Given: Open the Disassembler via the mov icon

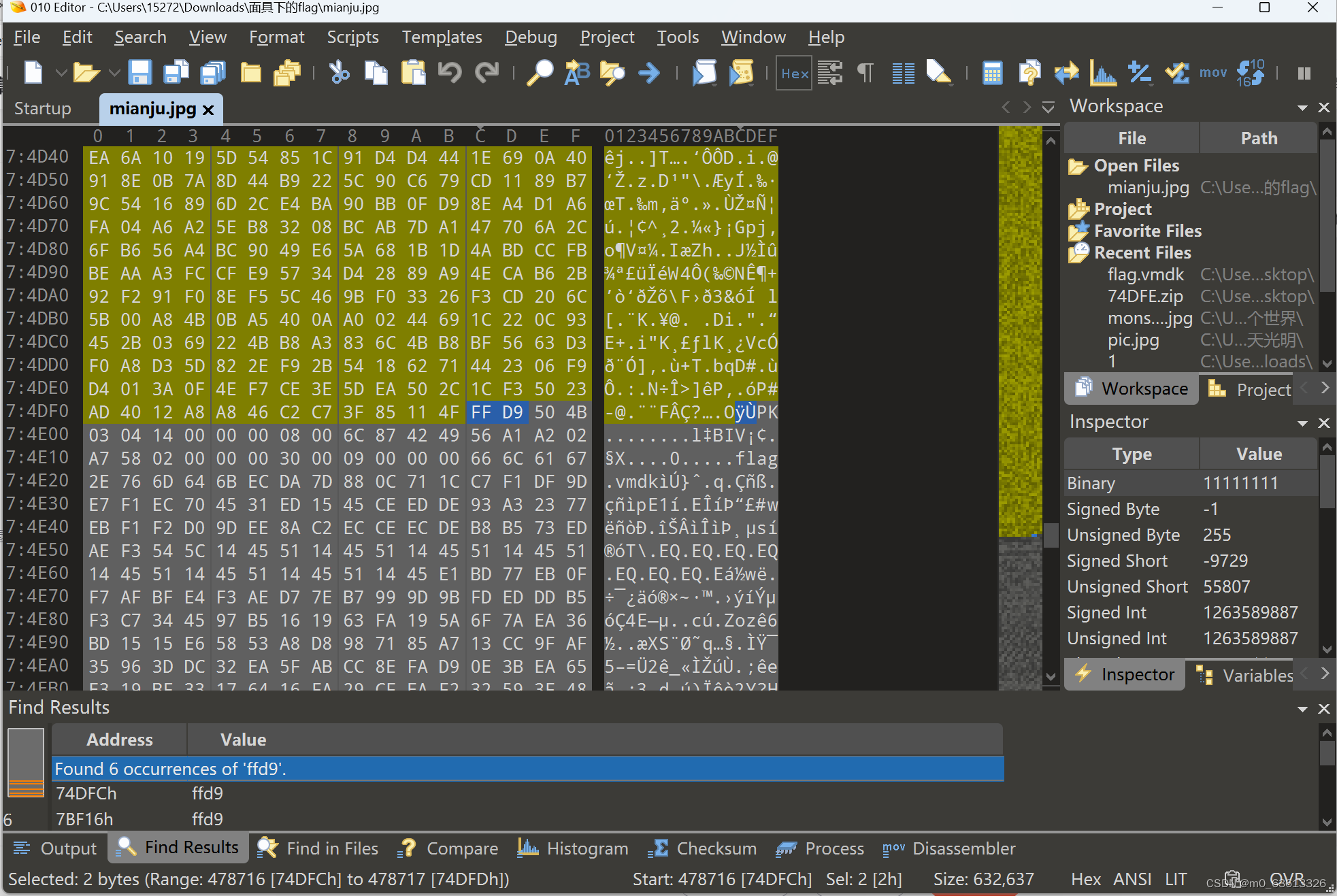Looking at the screenshot, I should click(x=1213, y=73).
